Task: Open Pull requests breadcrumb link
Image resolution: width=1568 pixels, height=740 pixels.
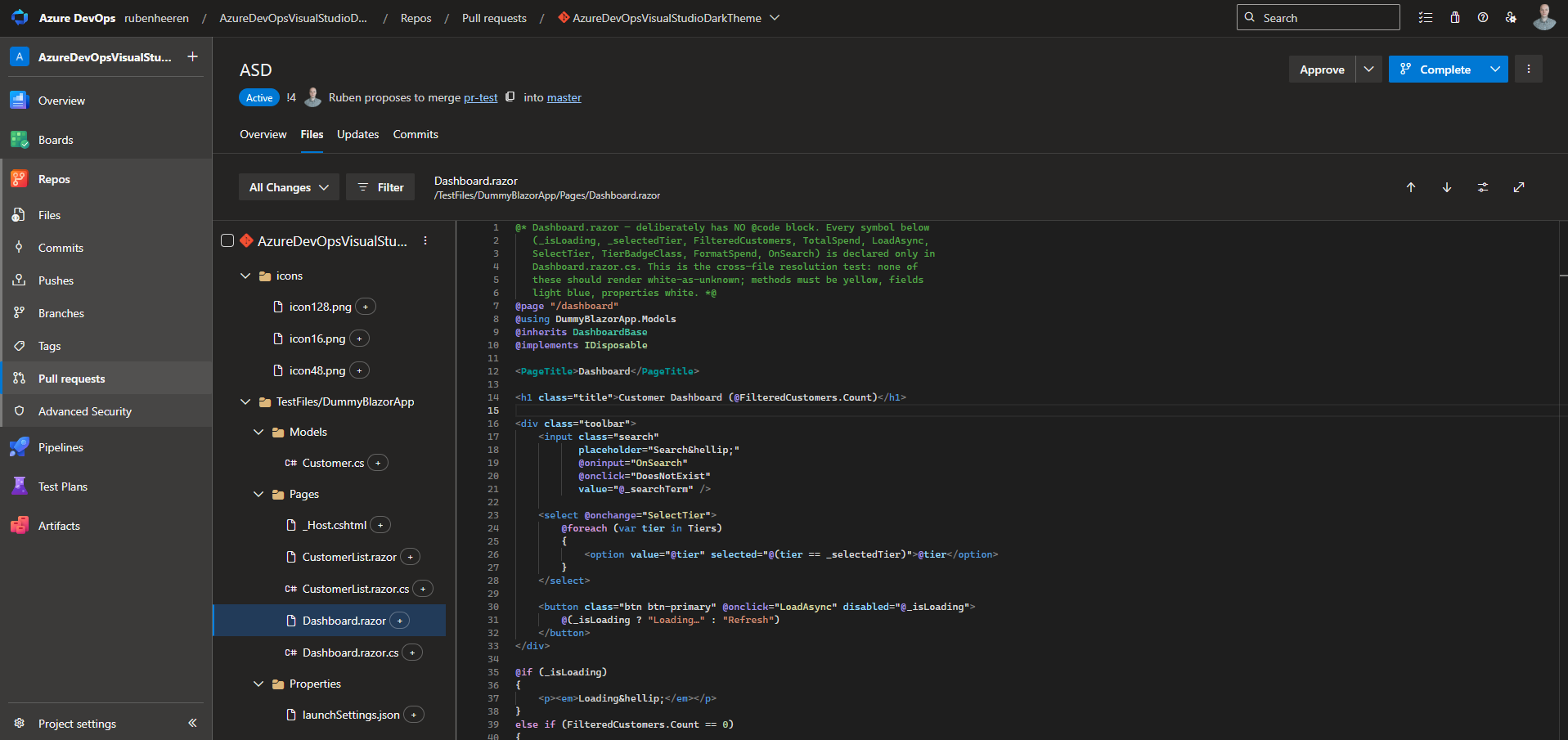Action: (494, 18)
